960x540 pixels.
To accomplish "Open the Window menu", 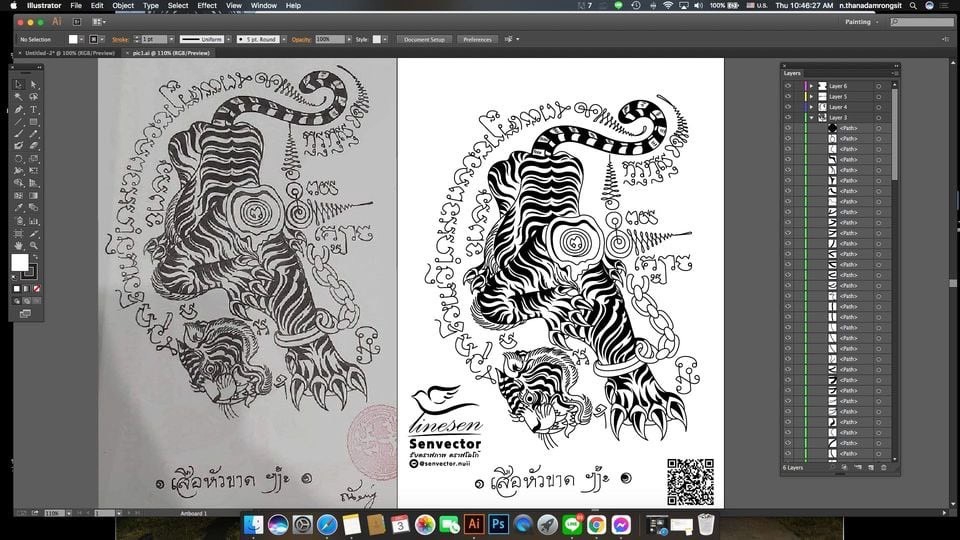I will (264, 6).
